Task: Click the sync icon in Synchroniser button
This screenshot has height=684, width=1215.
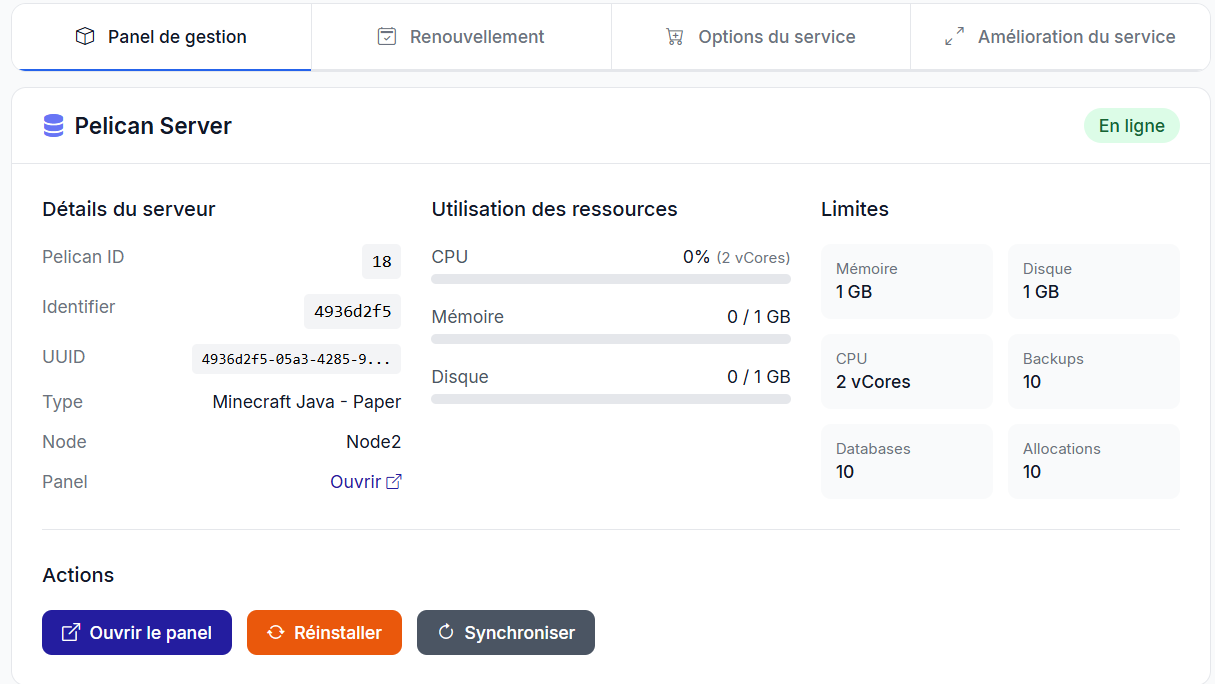Action: pos(446,633)
